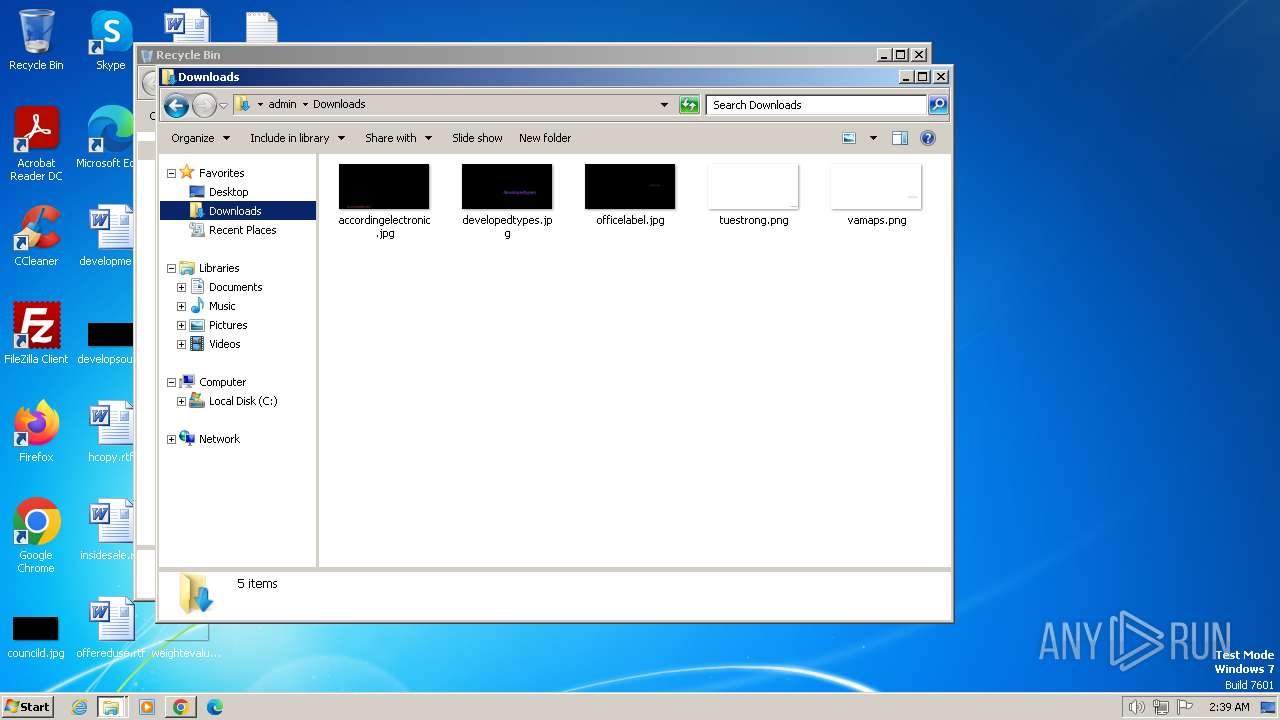Select the Skype desktop shortcut
The height and width of the screenshot is (720, 1280).
click(111, 40)
